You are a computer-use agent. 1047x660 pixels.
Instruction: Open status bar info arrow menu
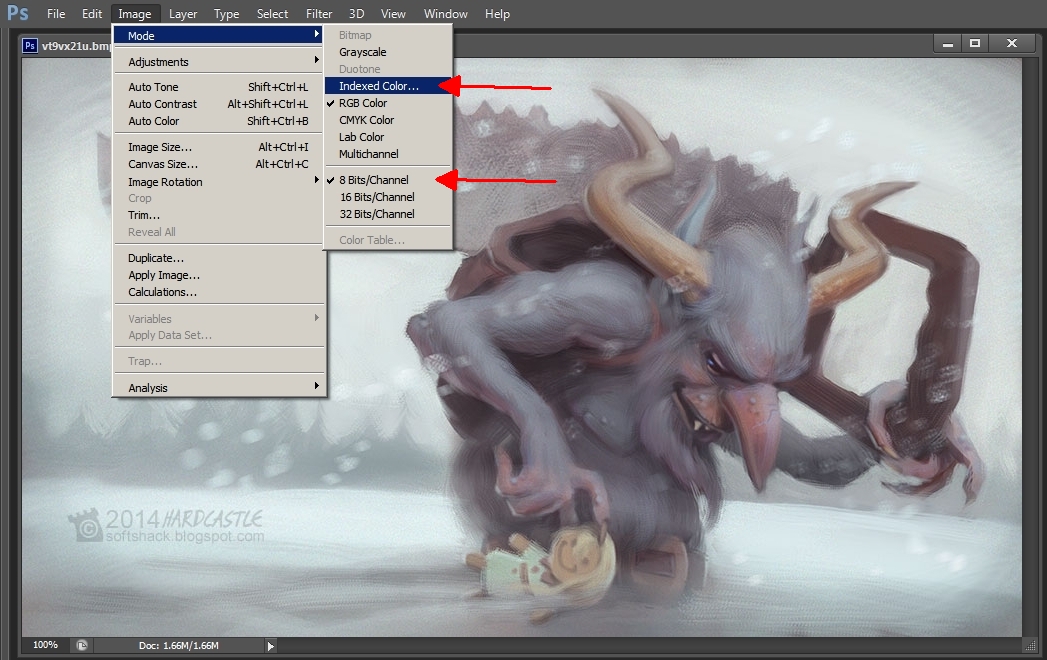click(270, 646)
